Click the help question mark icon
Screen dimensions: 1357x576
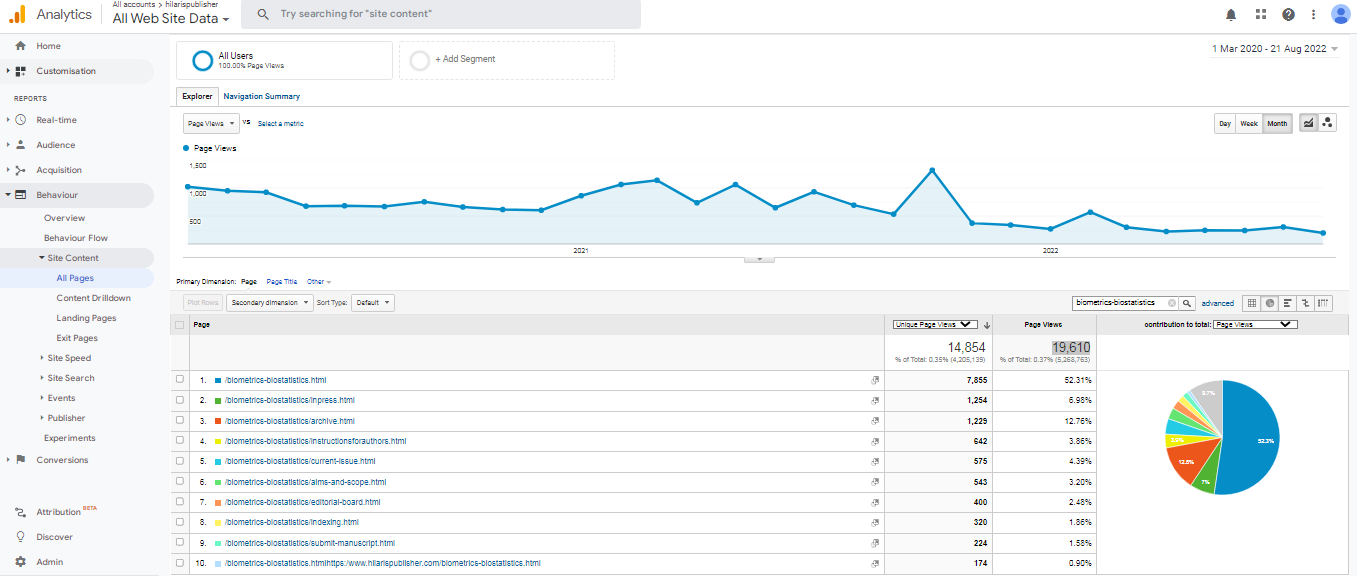click(1288, 14)
